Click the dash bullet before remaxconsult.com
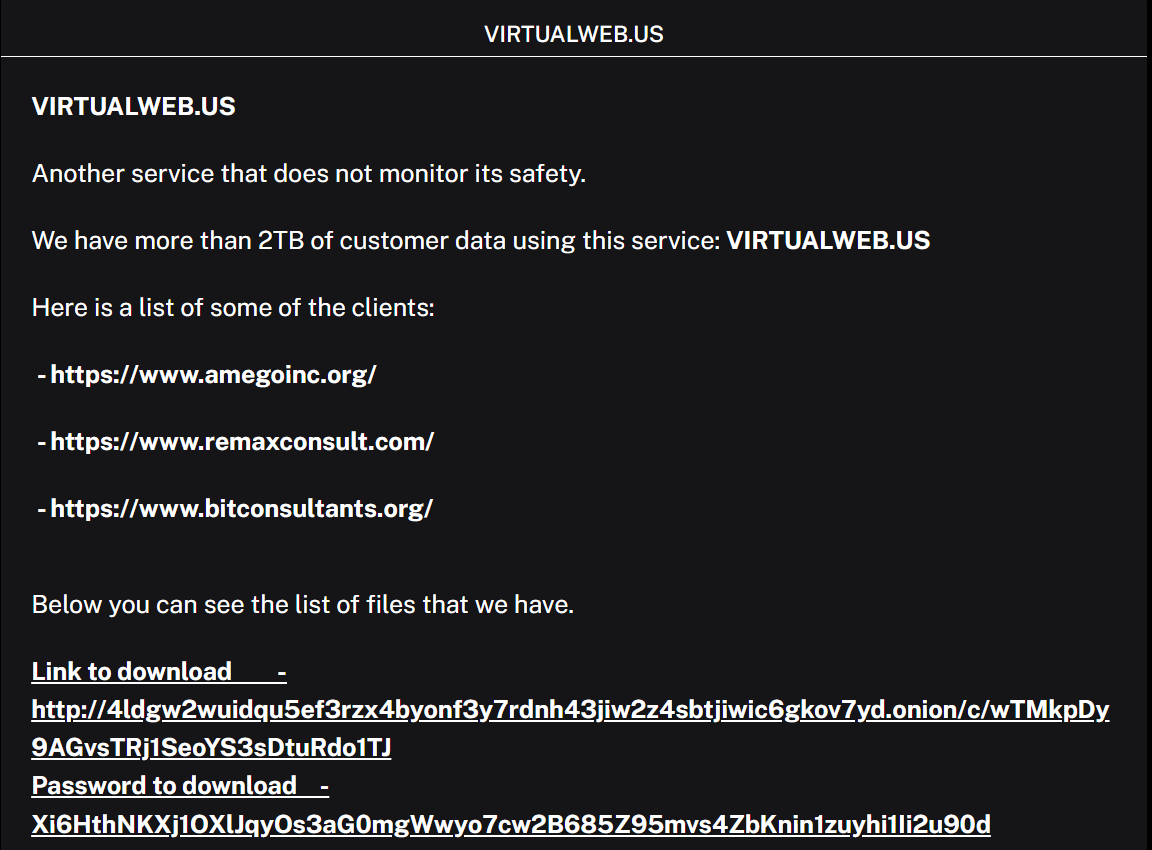Image resolution: width=1152 pixels, height=850 pixels. coord(42,441)
